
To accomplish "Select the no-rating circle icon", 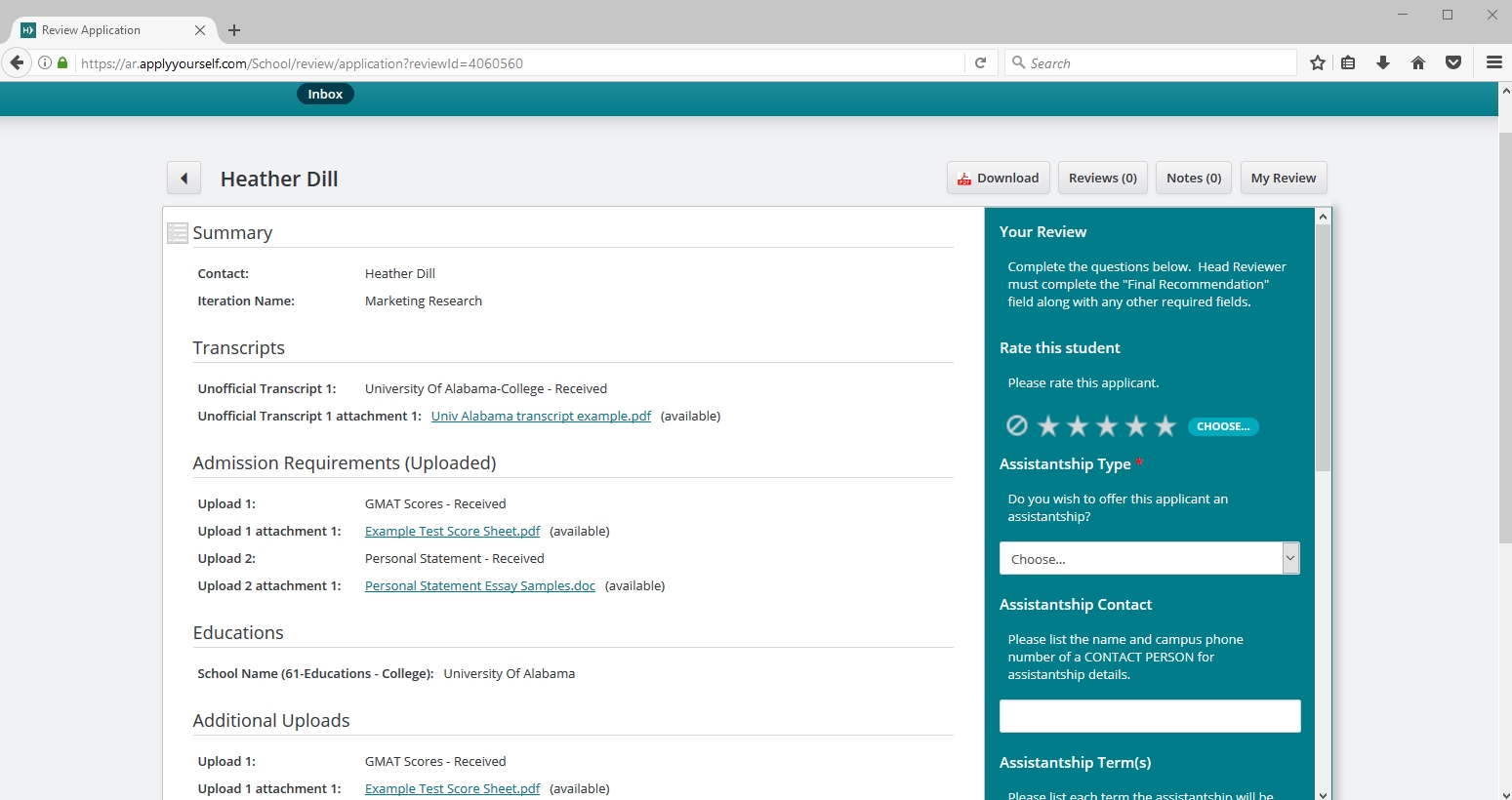I will [1017, 425].
